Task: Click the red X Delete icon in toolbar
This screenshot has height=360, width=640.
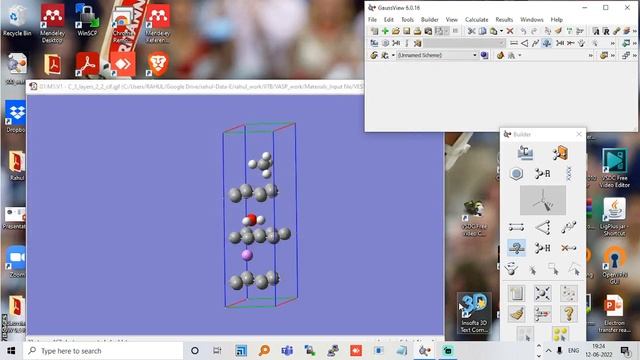Action: coord(510,31)
